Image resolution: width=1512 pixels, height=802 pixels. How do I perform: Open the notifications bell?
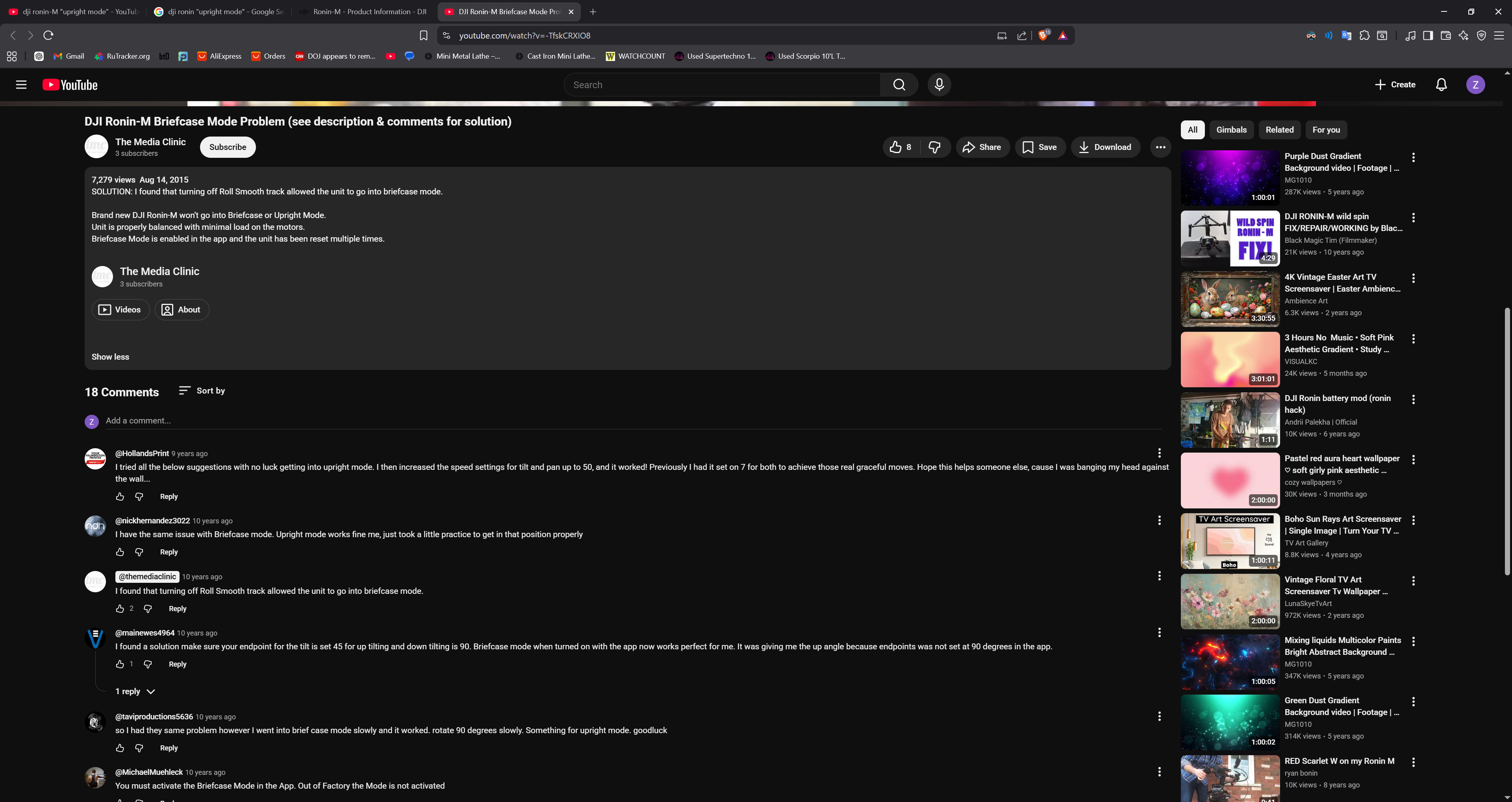[x=1441, y=85]
